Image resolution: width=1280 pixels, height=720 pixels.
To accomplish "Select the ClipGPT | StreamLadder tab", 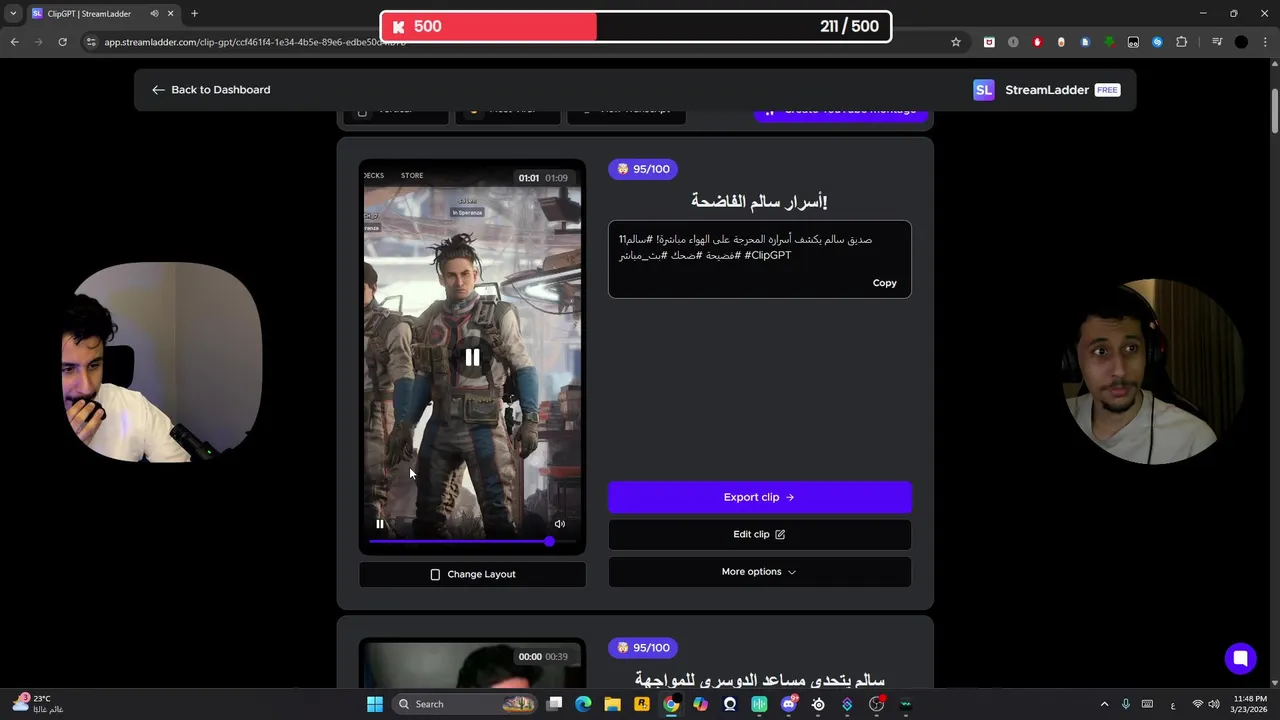I will tap(103, 14).
